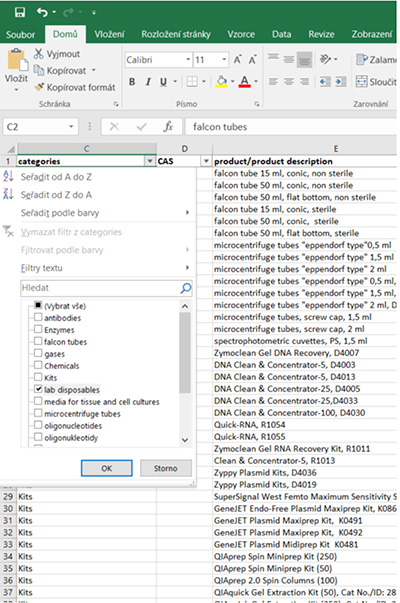400x603 pixels.
Task: Click the Vyjmout (cut) scissors icon
Action: tap(38, 53)
